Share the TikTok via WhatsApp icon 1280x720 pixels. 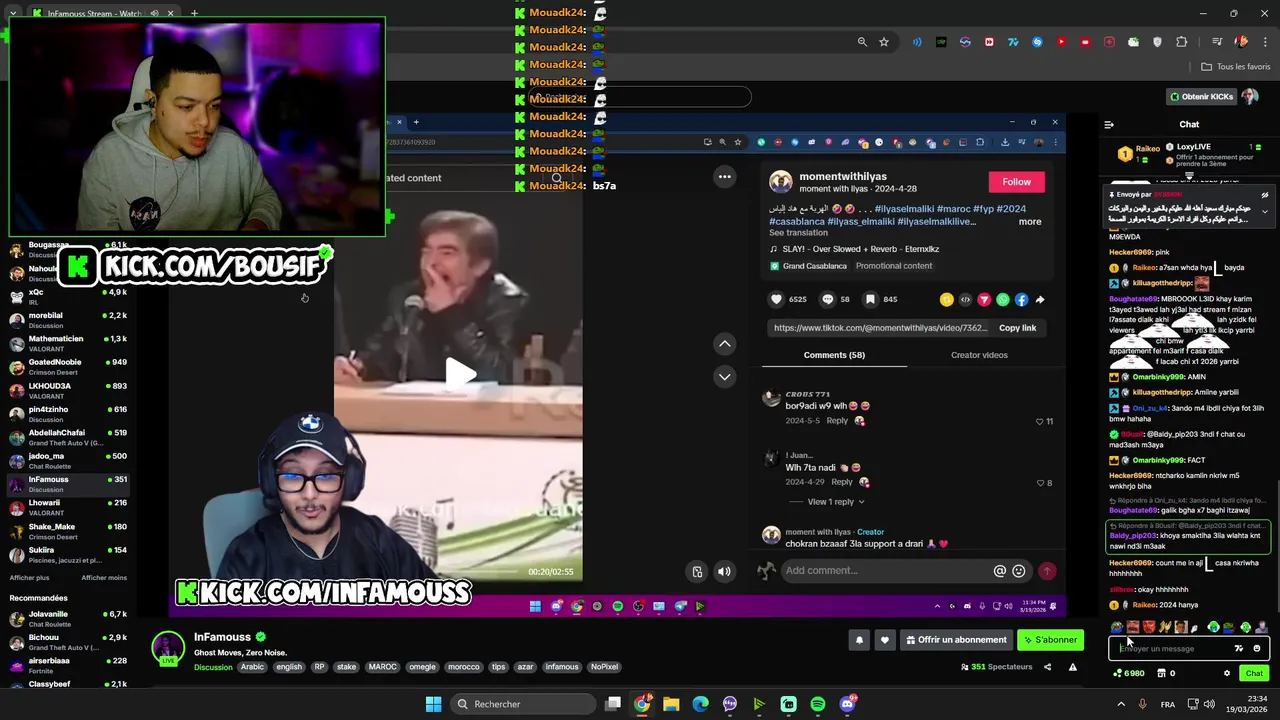coord(1003,299)
